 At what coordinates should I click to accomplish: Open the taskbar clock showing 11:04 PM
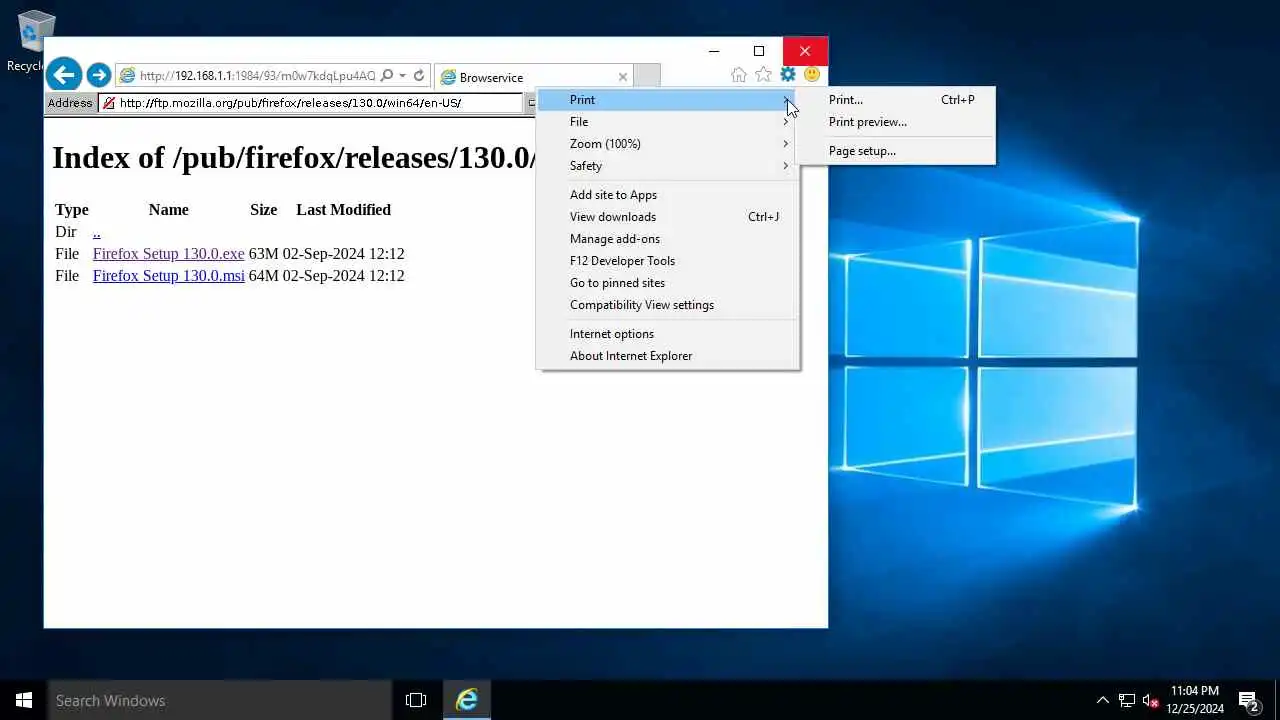(x=1195, y=700)
